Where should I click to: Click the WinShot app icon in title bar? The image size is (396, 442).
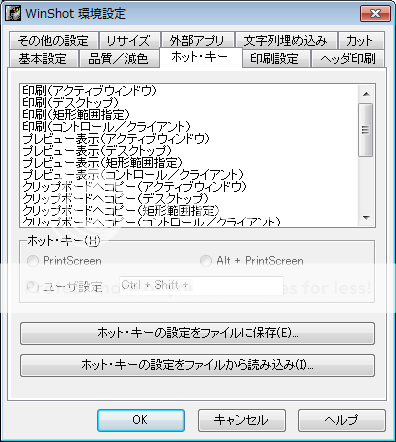tap(13, 13)
